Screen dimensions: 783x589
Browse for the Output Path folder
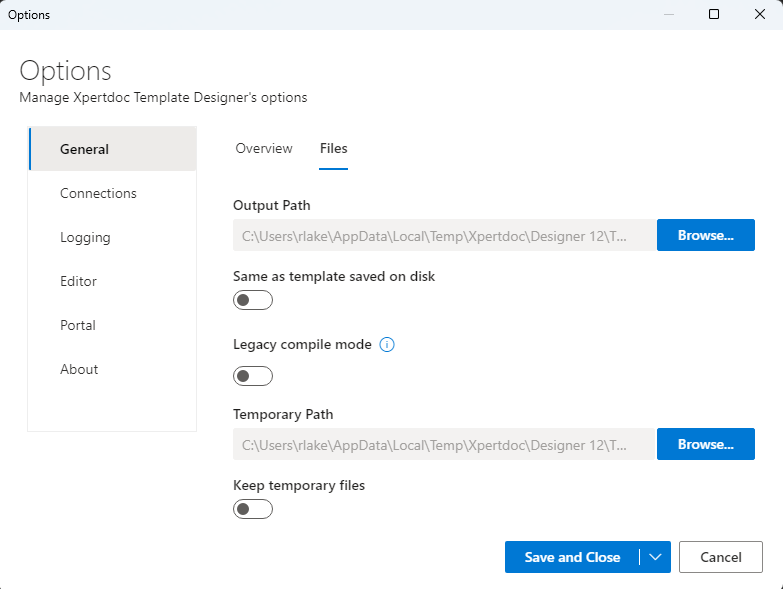(706, 235)
